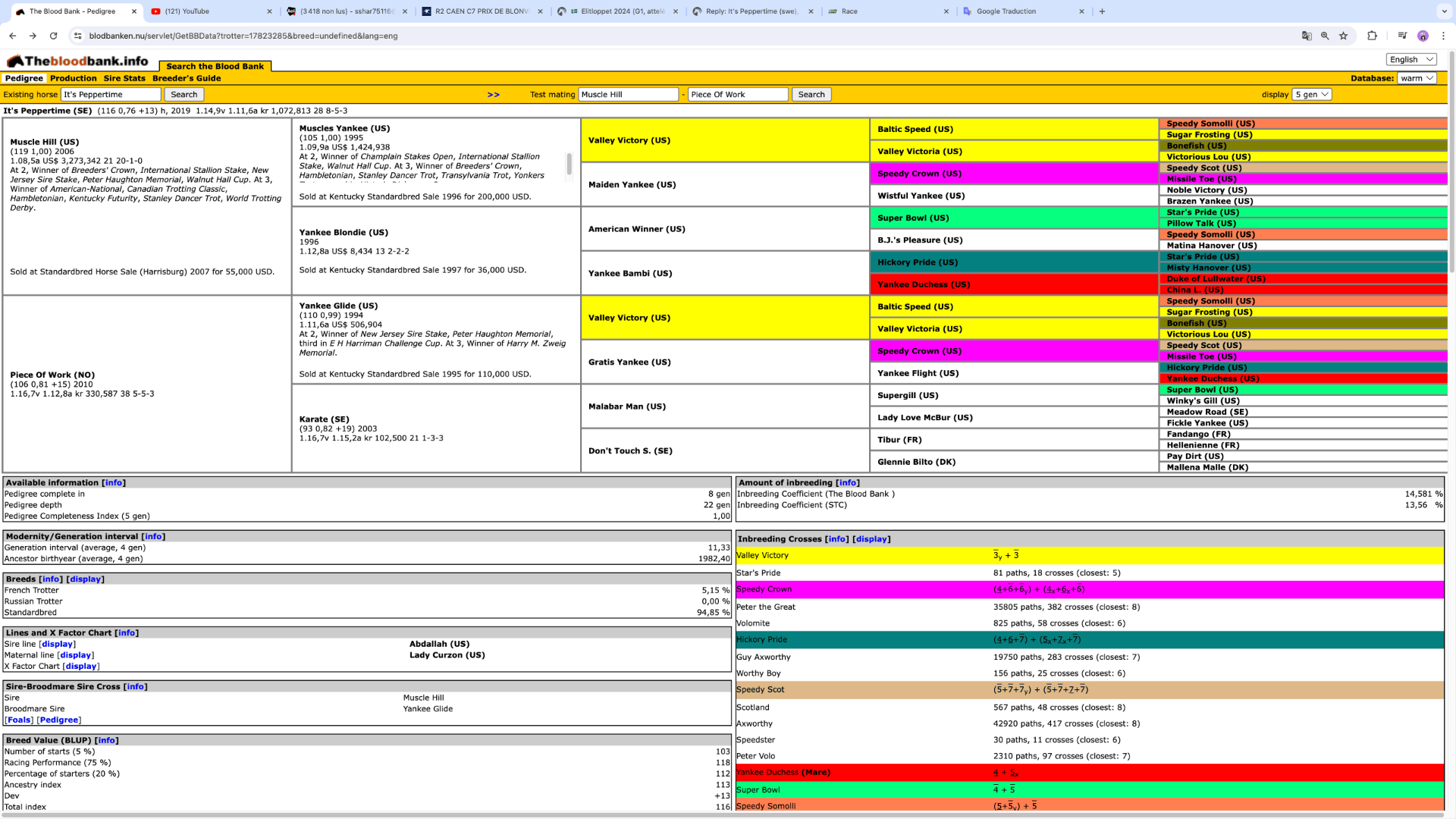Open the warm Database dropdown
Screen dimensions: 1456x819
pos(1417,78)
